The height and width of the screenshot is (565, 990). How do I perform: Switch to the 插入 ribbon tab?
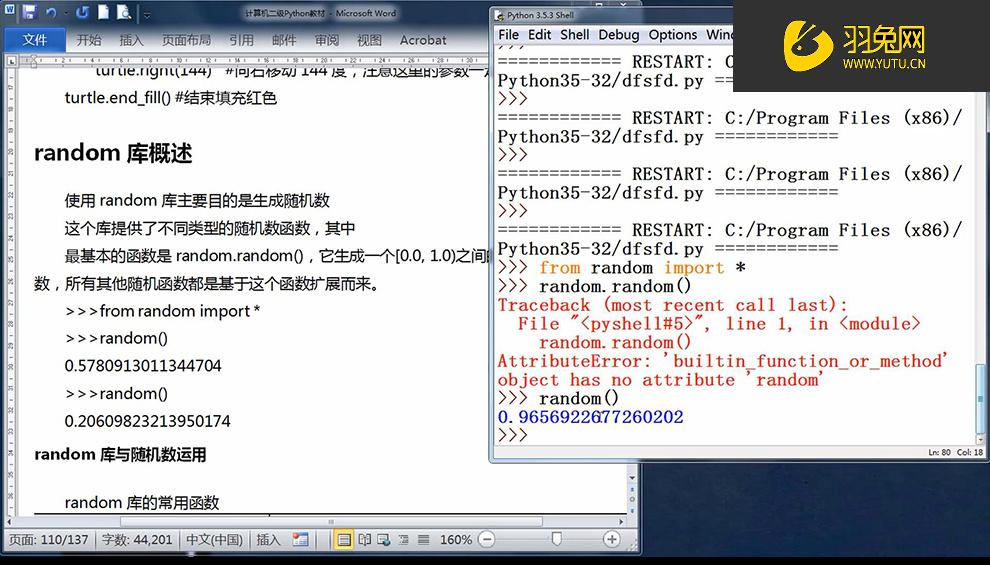(131, 40)
